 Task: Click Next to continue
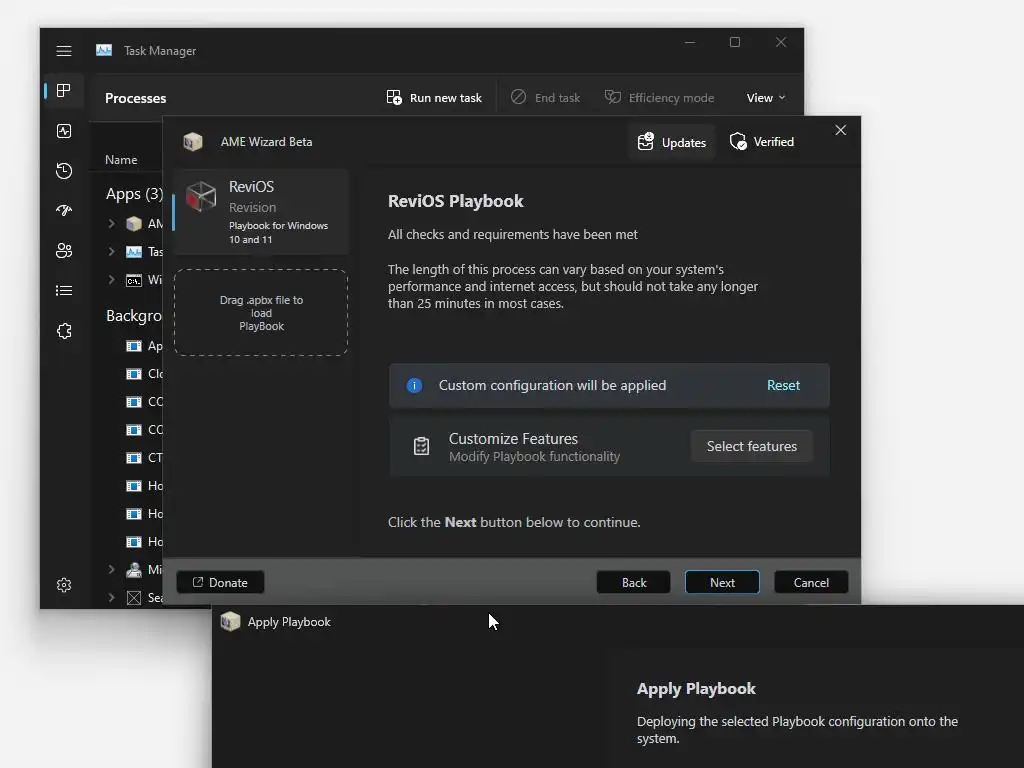pyautogui.click(x=722, y=583)
